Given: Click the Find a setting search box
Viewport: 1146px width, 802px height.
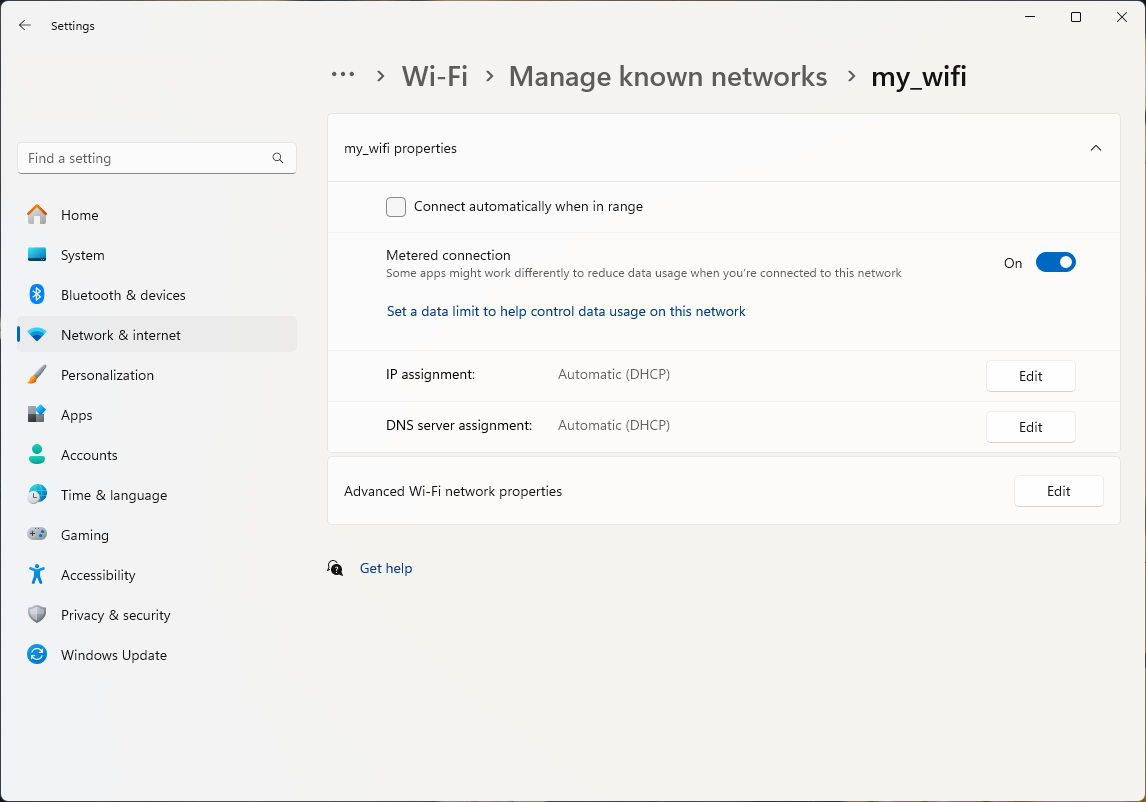Looking at the screenshot, I should tap(145, 158).
